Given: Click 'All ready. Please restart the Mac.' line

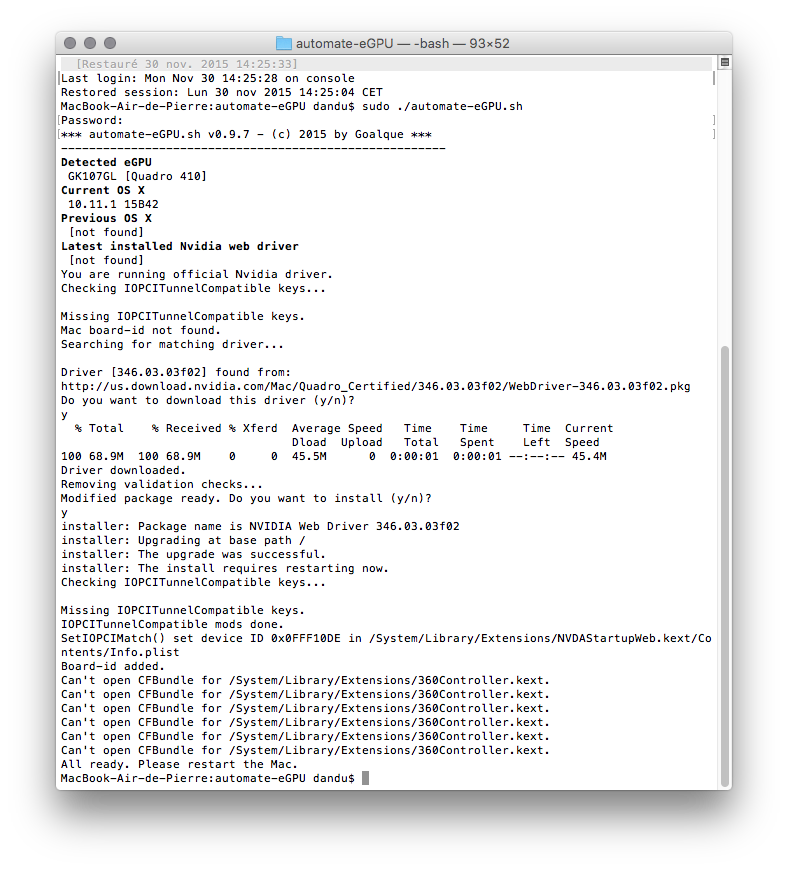Looking at the screenshot, I should click(179, 765).
